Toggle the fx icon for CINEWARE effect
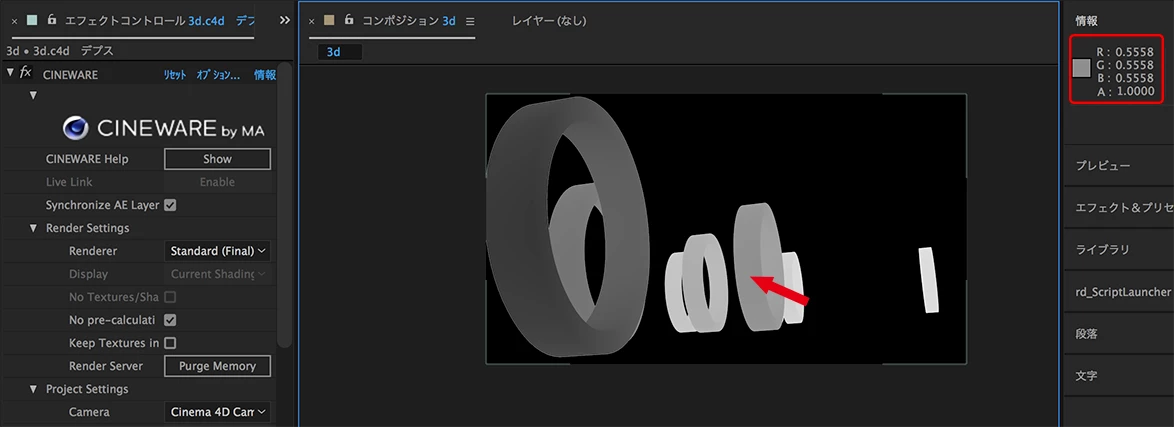Image resolution: width=1174 pixels, height=427 pixels. click(25, 73)
